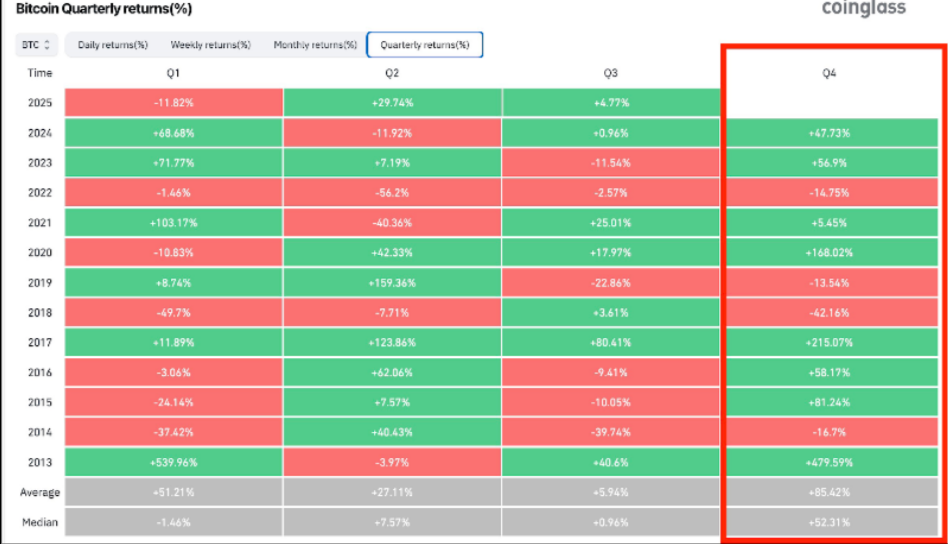The width and height of the screenshot is (948, 544).
Task: Click the Q4 column header
Action: coord(828,73)
